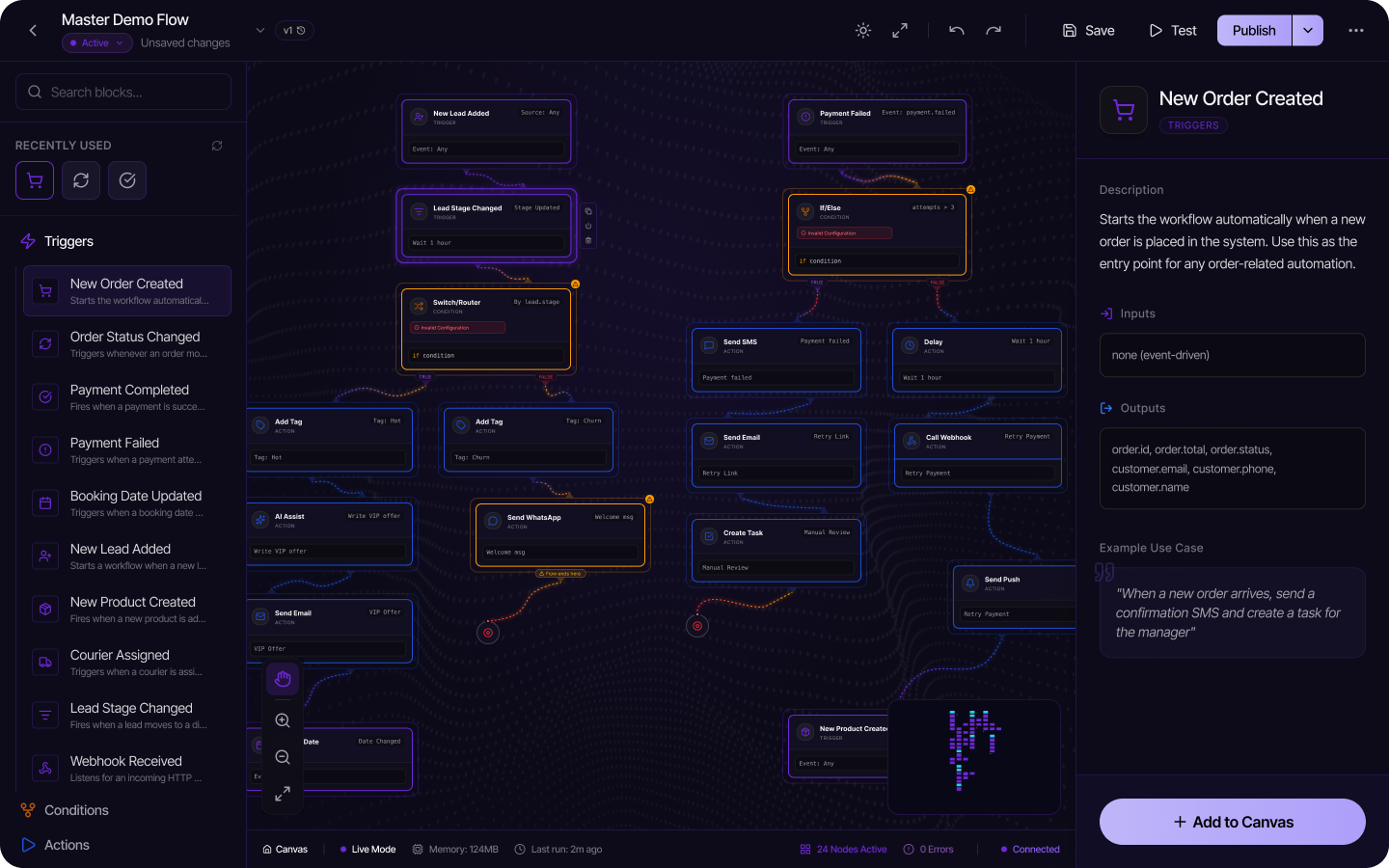Click the redo arrow icon
The image size is (1389, 868).
(x=994, y=31)
